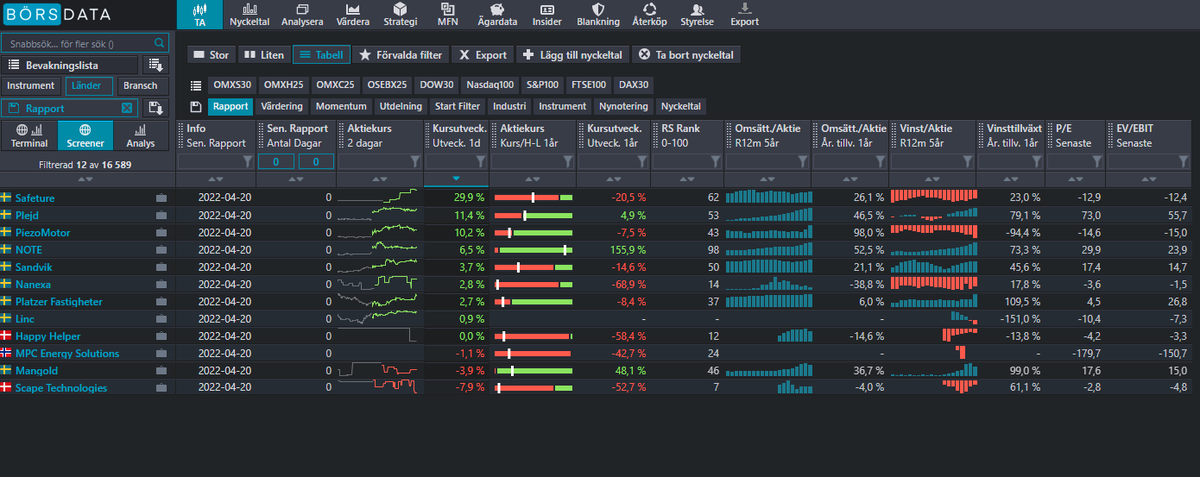The height and width of the screenshot is (477, 1200).
Task: Switch to Tabell view mode
Action: tap(320, 55)
